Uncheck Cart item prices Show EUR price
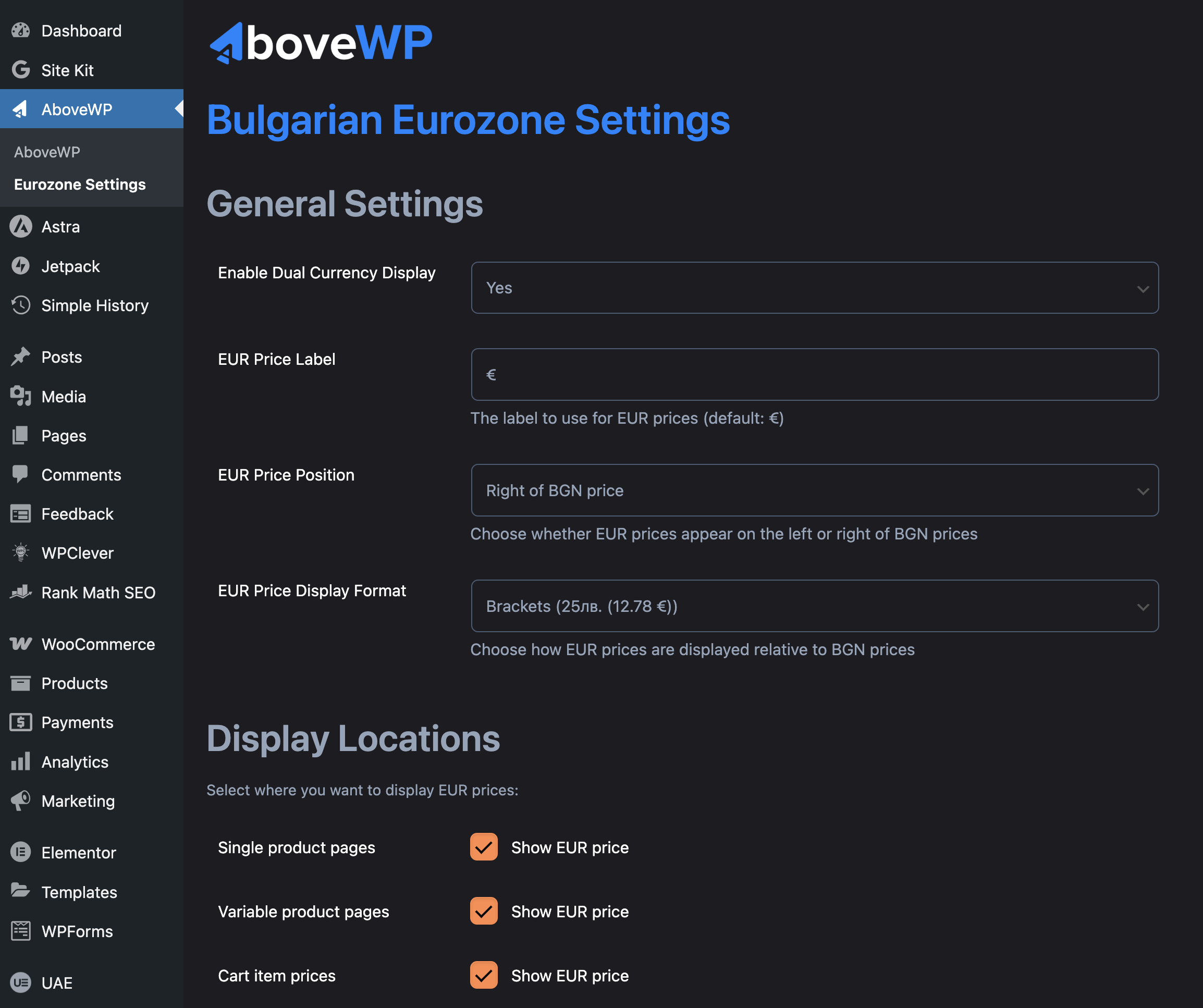 [484, 975]
